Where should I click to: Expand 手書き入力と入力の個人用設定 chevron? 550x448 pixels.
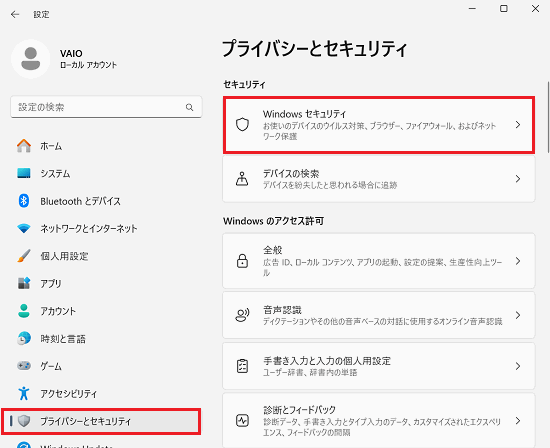[x=518, y=366]
